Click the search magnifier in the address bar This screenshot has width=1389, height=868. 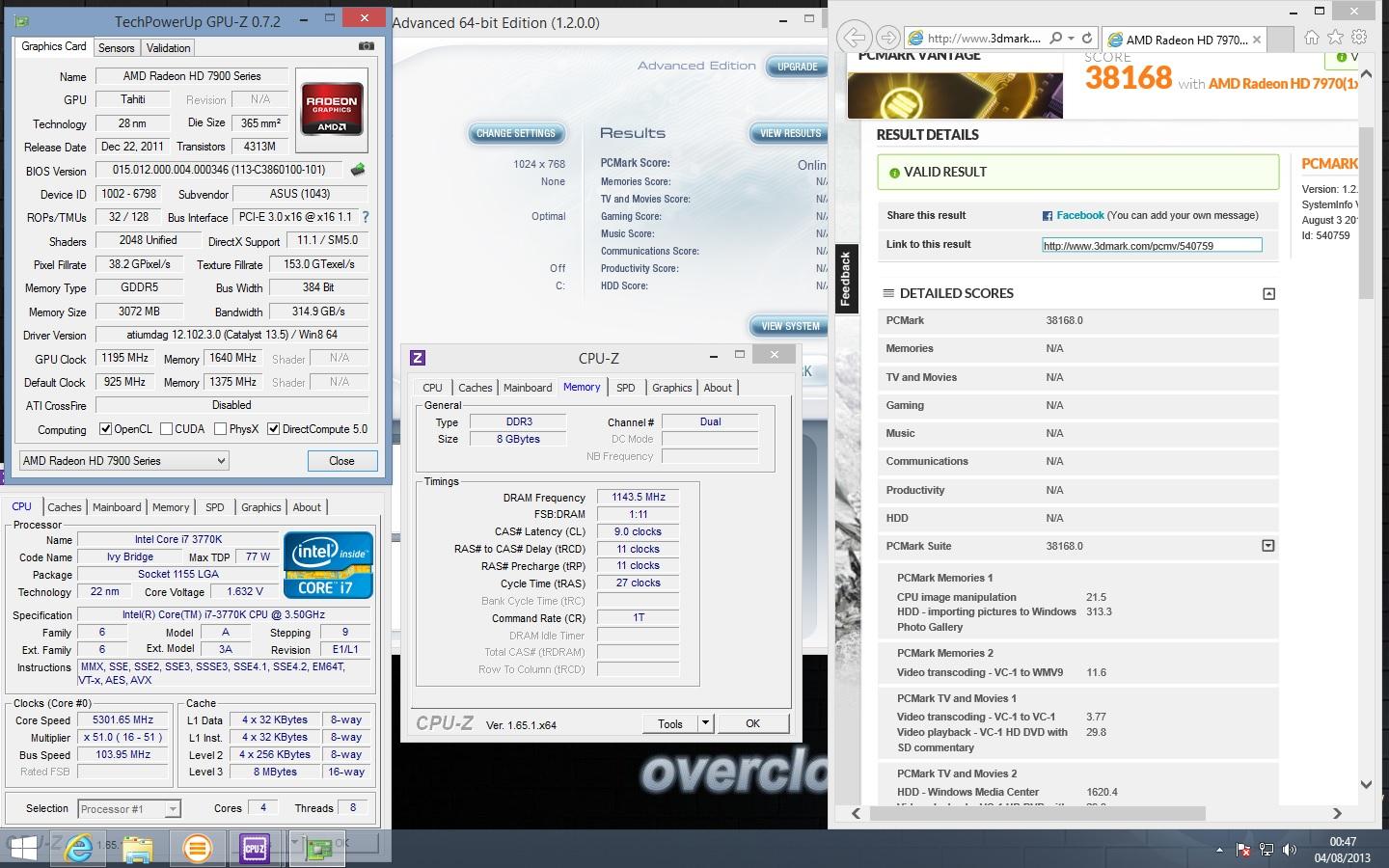click(x=1056, y=39)
